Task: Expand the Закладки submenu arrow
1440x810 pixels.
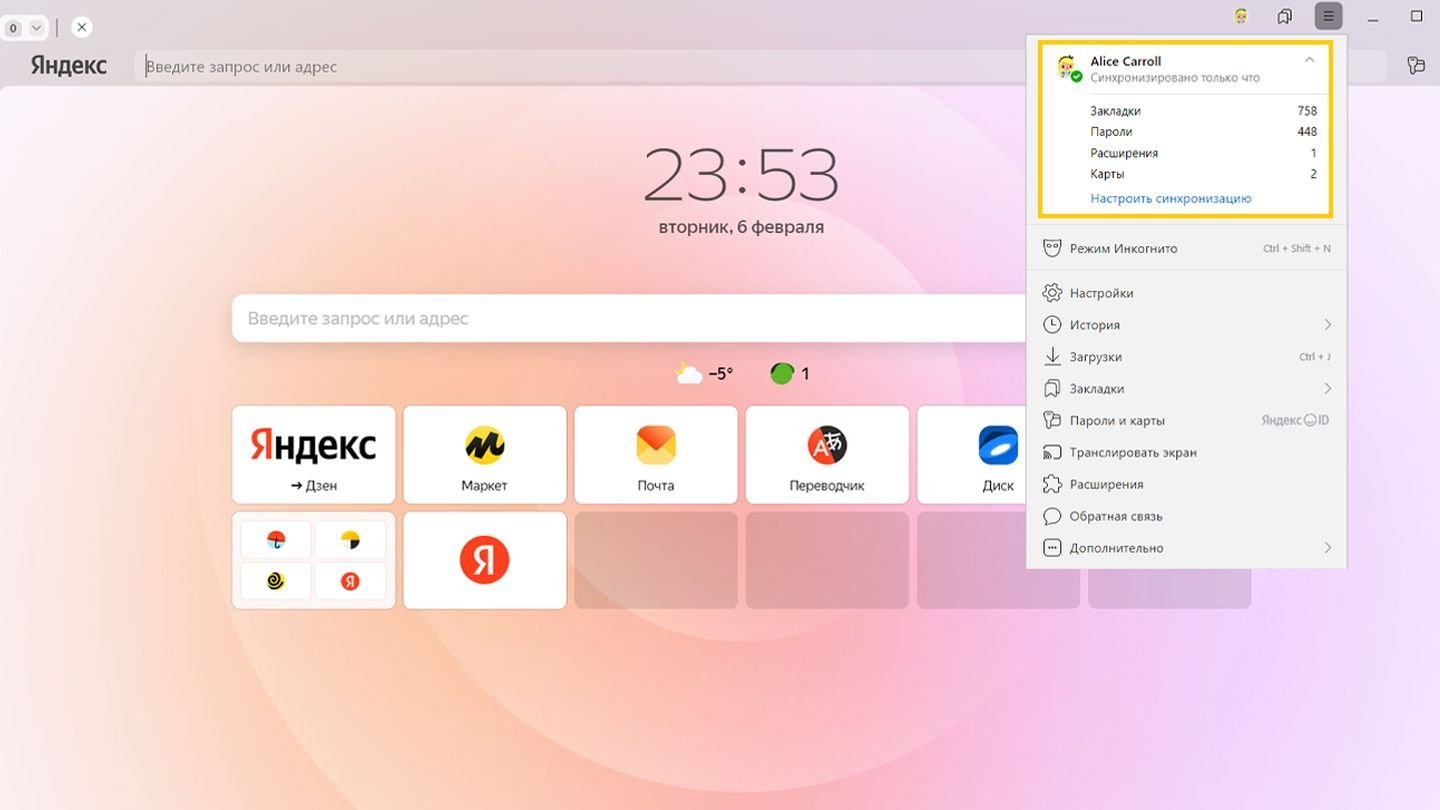Action: click(1328, 388)
